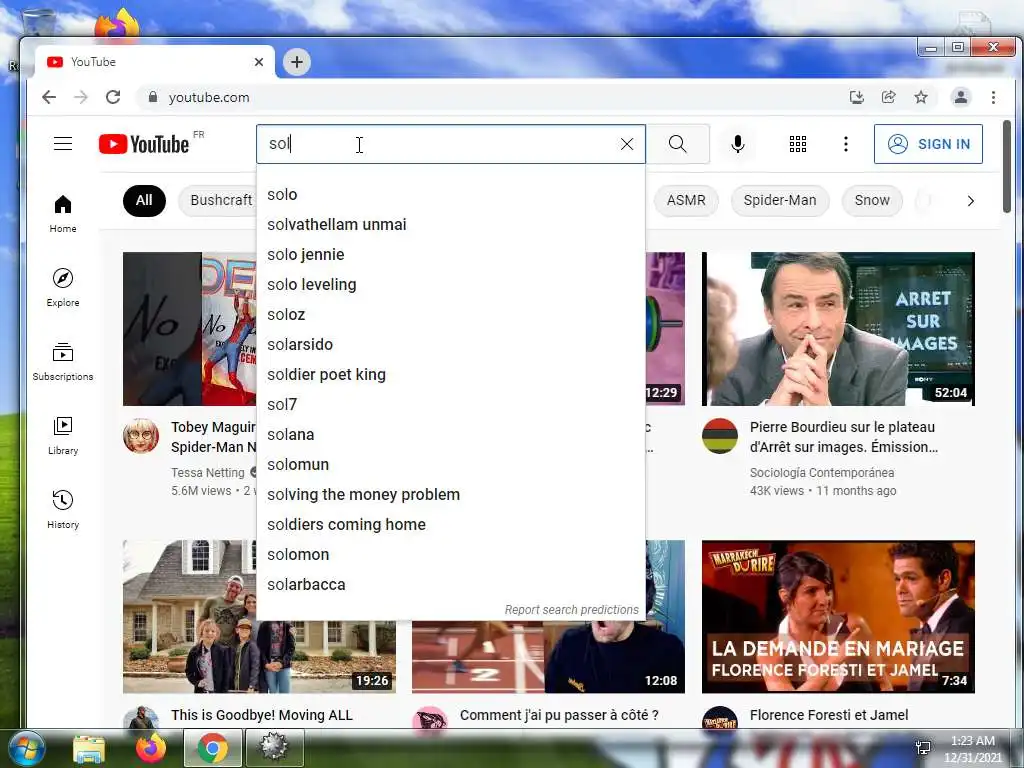
Task: Click the YouTube logo
Action: 144,144
